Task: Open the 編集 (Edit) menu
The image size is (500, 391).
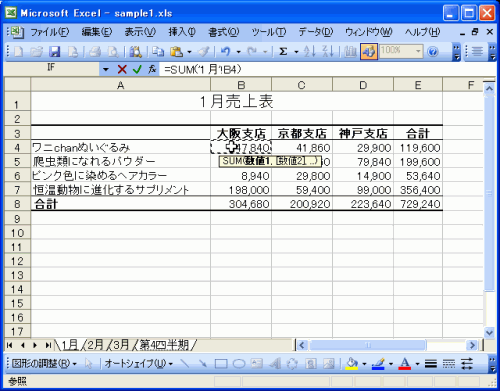Action: (x=97, y=32)
